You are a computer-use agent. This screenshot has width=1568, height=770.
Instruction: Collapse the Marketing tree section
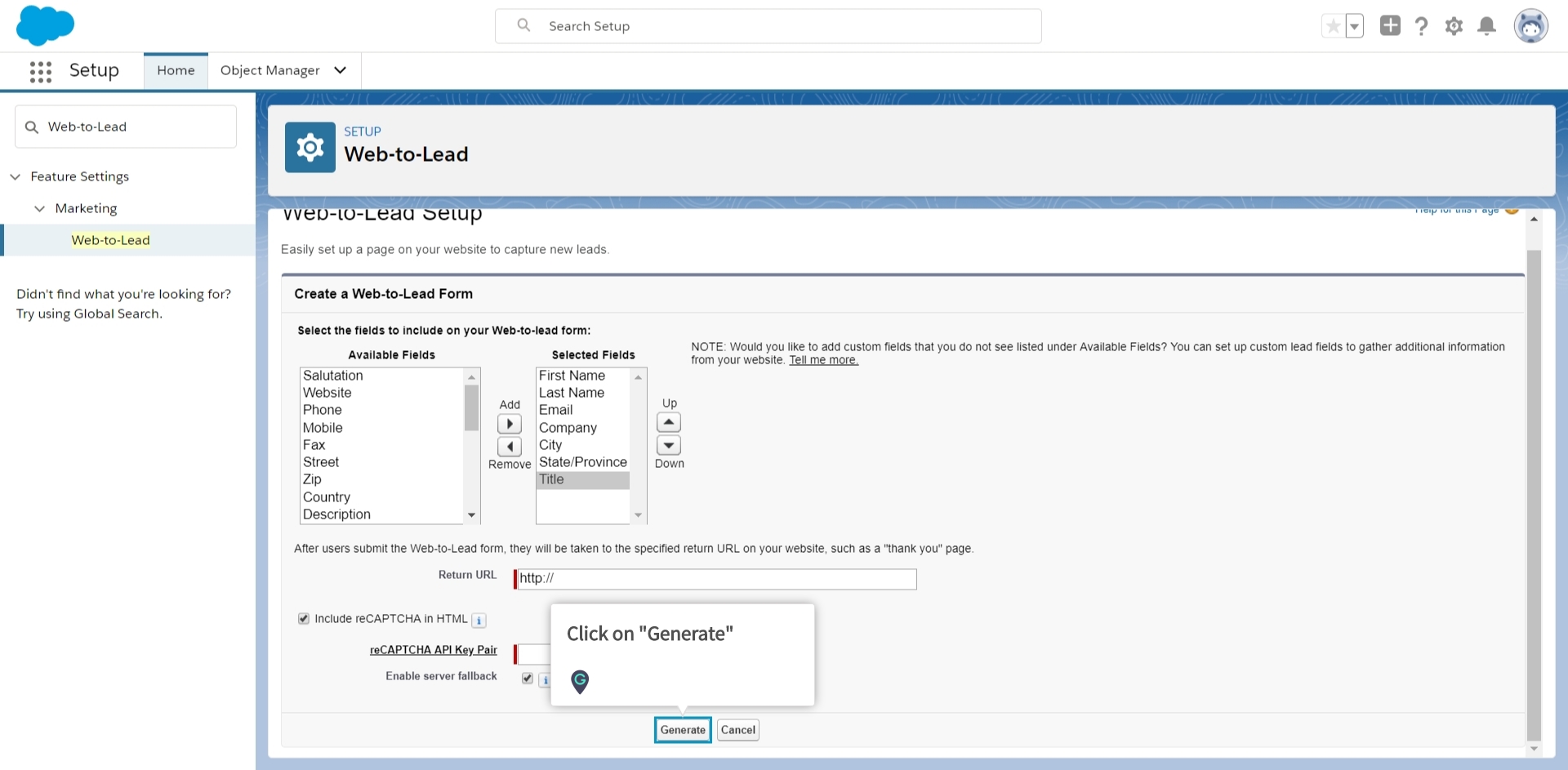coord(40,208)
